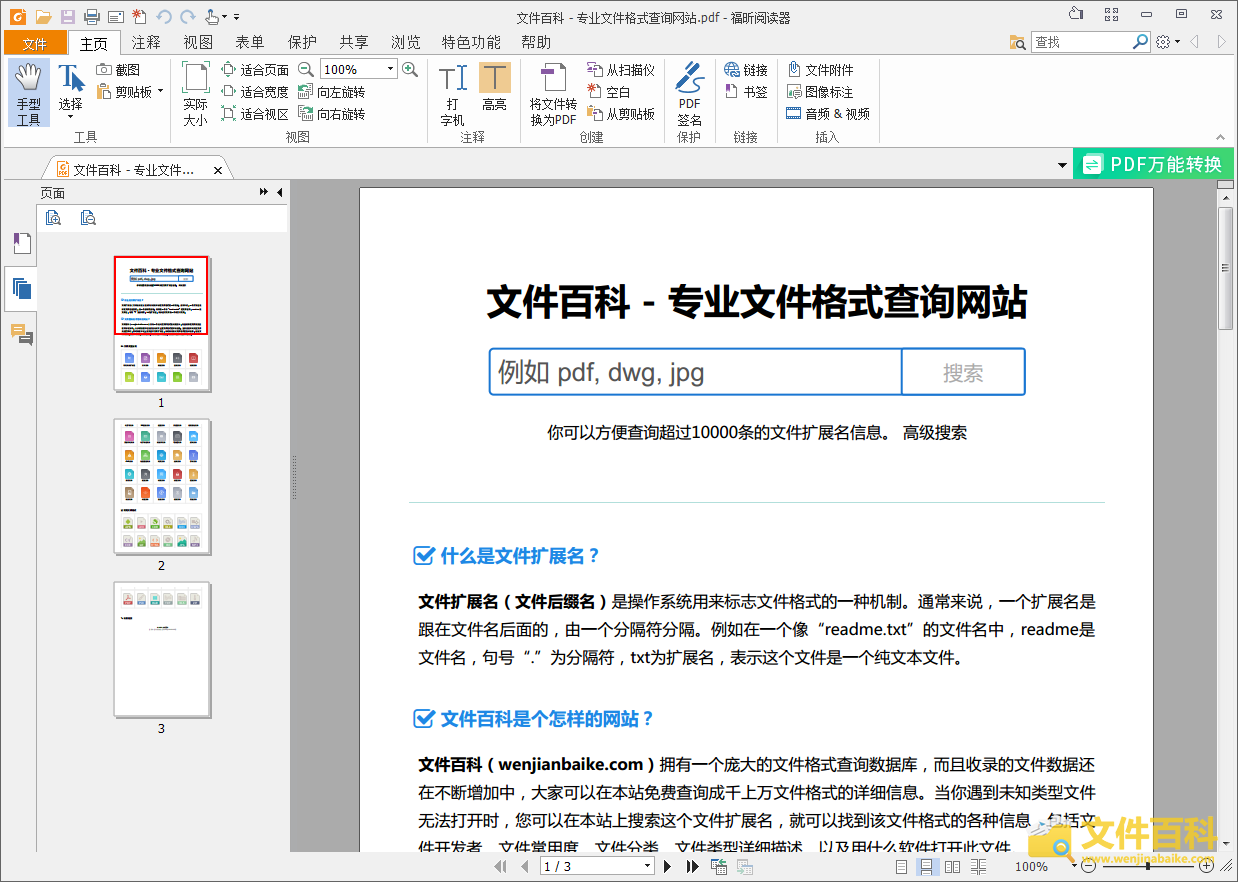
Task: Create PDF From Scanner (从扫描仪)
Action: pyautogui.click(x=621, y=70)
